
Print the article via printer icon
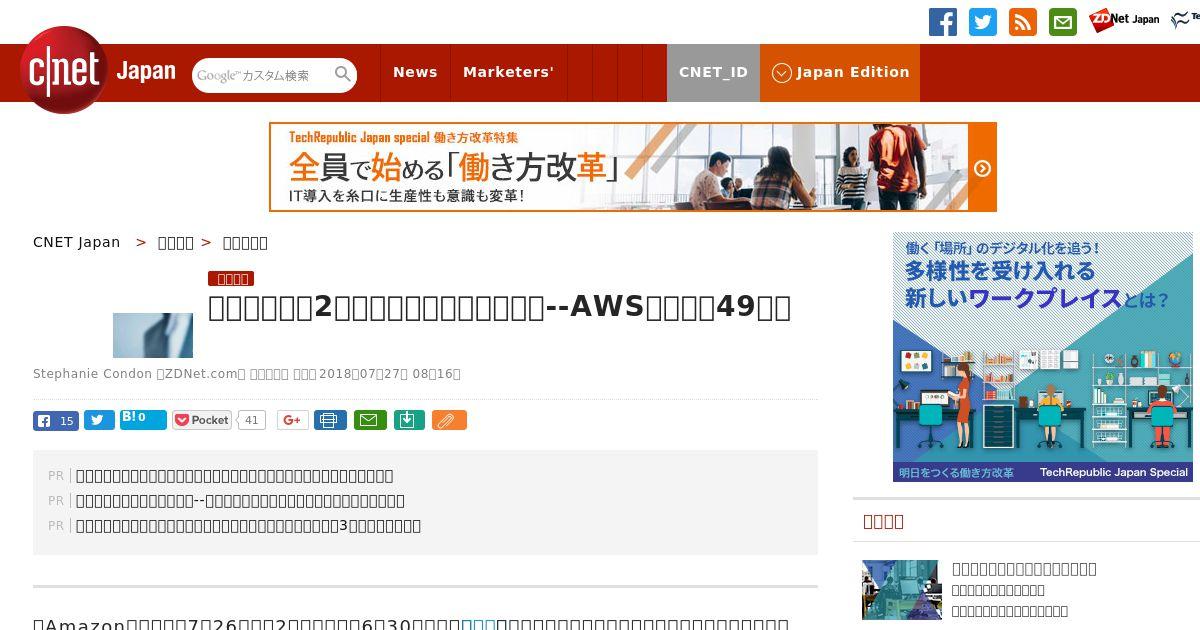click(x=330, y=420)
